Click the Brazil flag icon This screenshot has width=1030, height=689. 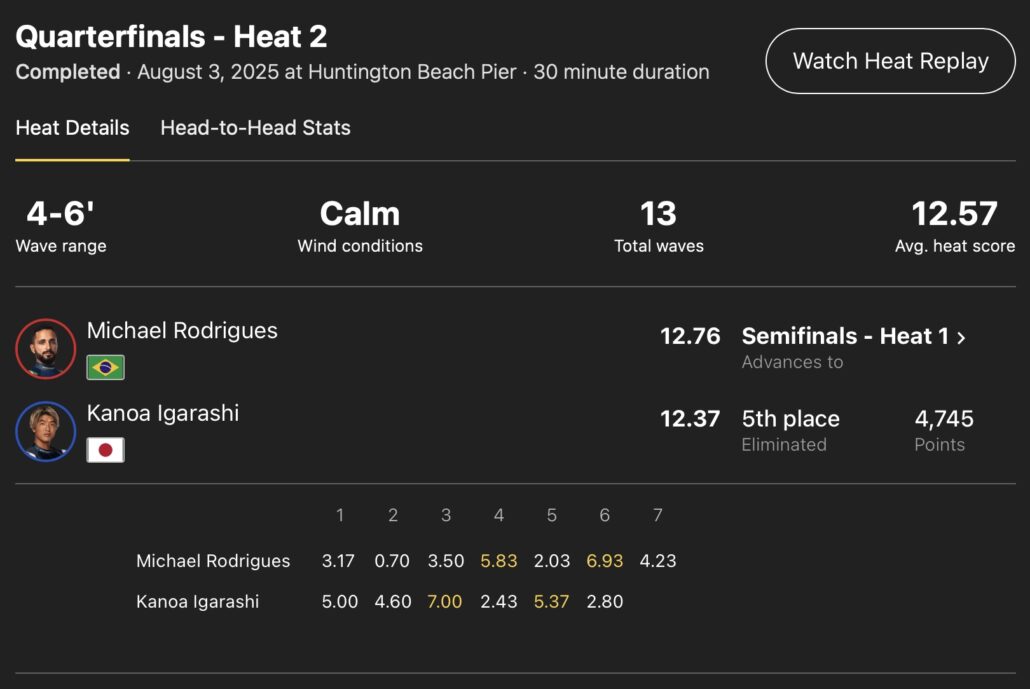point(105,367)
